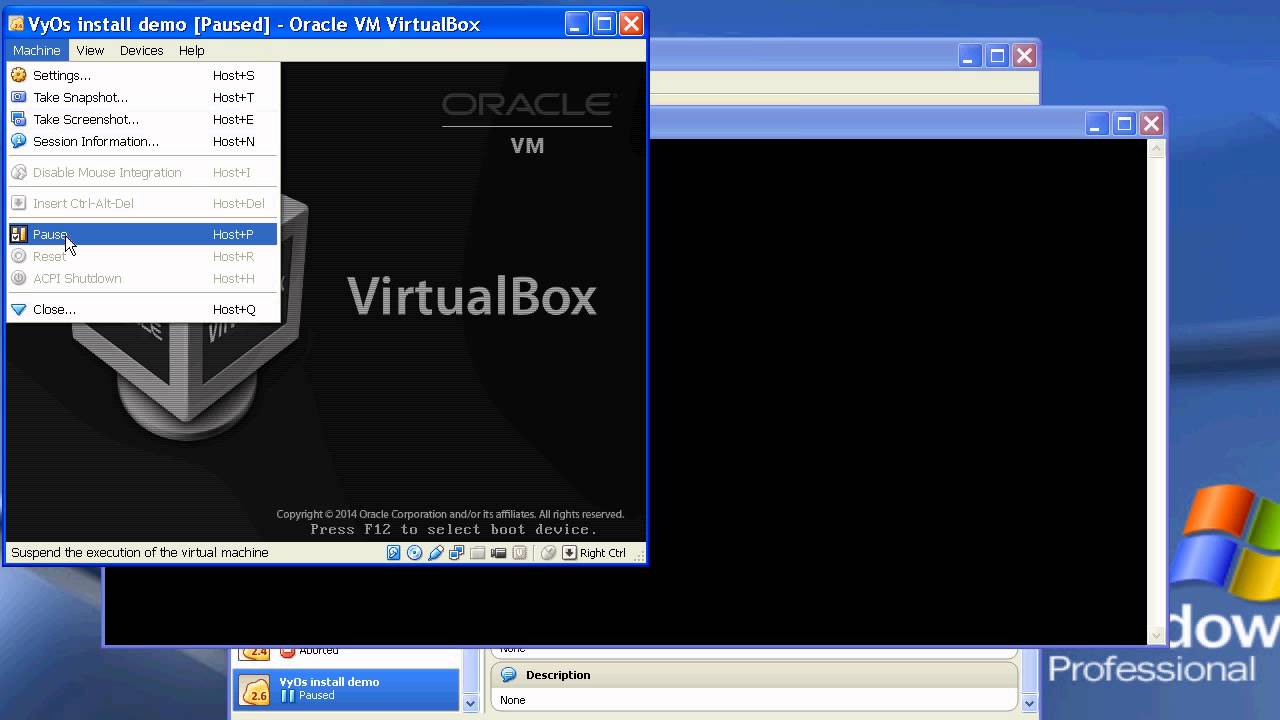Click the details pane scrollbar down arrow
Screen dimensions: 1280x720
point(1029,704)
